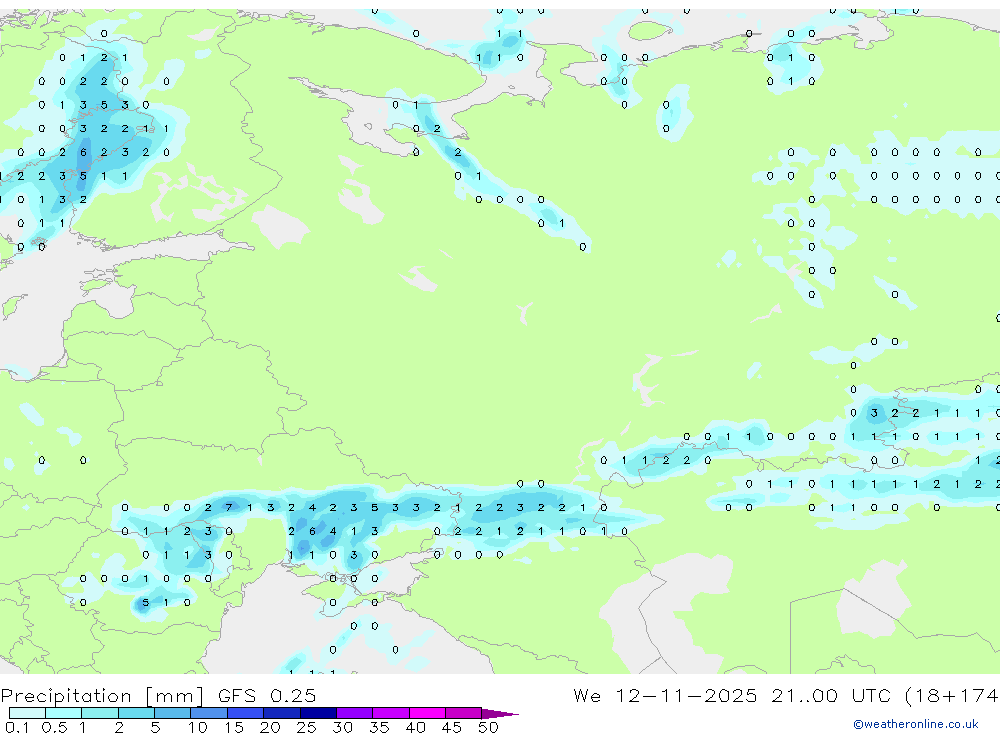The image size is (1000, 733).
Task: Click the "Precipitation [mm]" title text
Action: tap(102, 696)
